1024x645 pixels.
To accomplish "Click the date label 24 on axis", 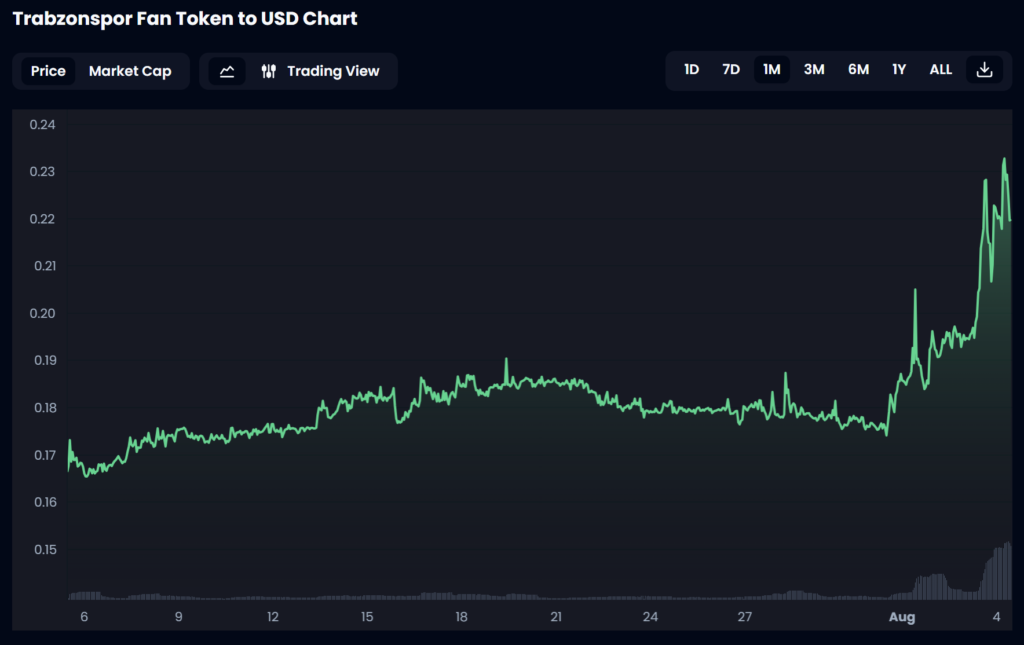I will (650, 617).
